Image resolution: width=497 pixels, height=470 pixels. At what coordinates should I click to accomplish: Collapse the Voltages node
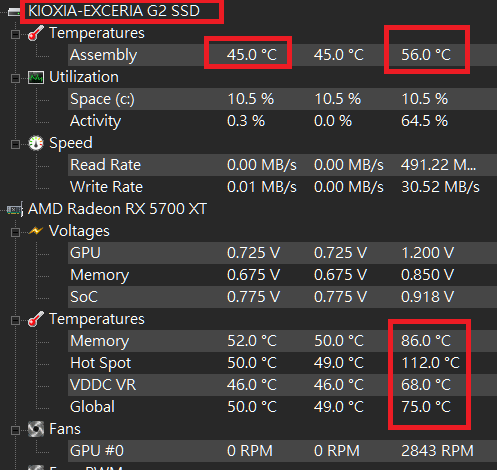(15, 232)
